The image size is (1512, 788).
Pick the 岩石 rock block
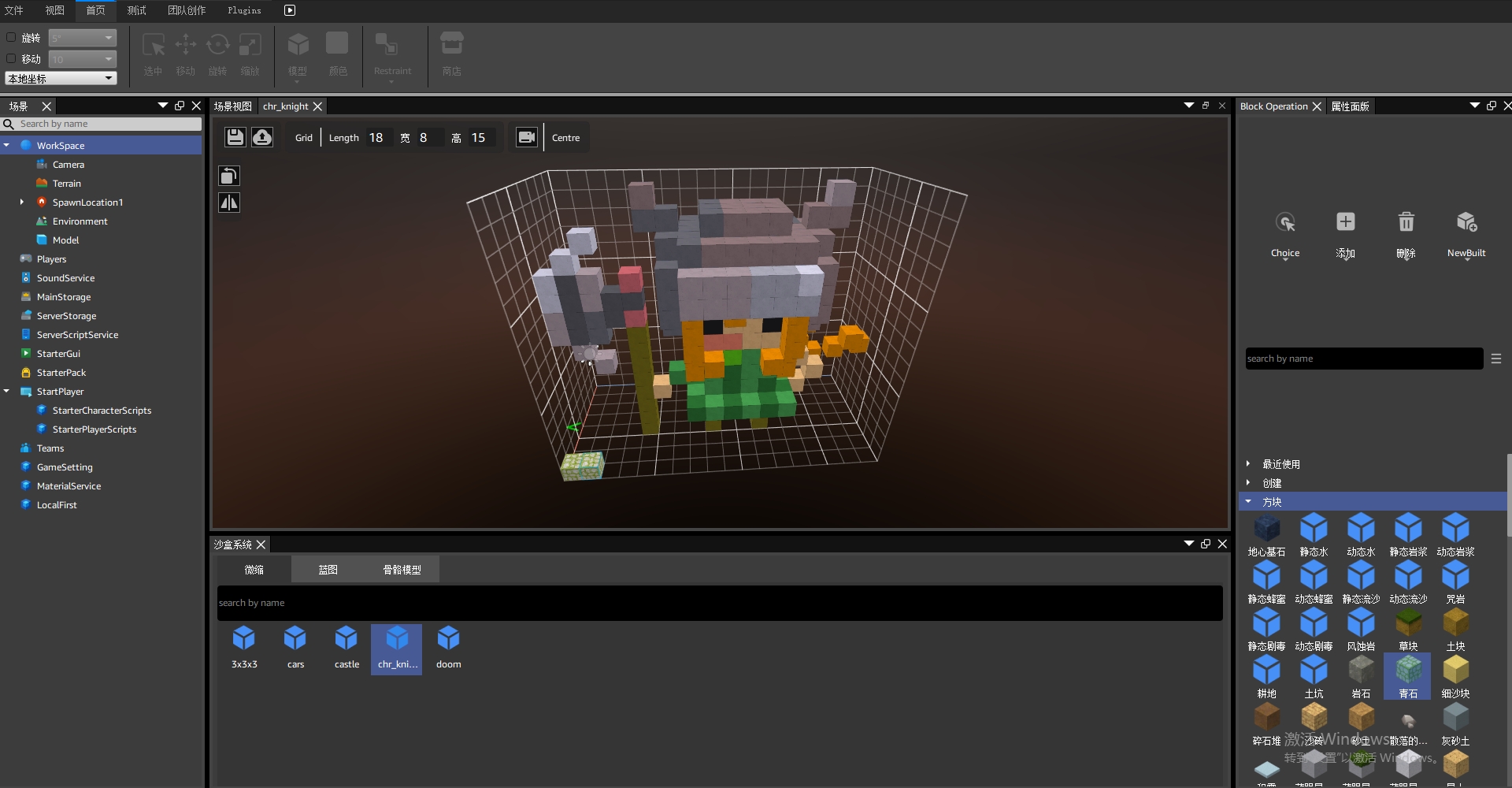coord(1361,677)
